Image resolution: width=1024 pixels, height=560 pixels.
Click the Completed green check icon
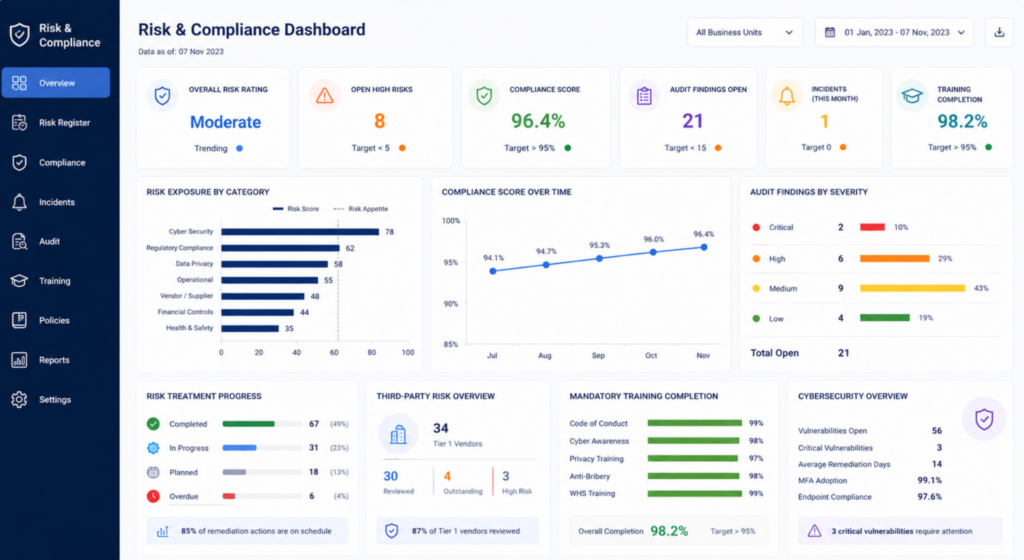point(153,424)
